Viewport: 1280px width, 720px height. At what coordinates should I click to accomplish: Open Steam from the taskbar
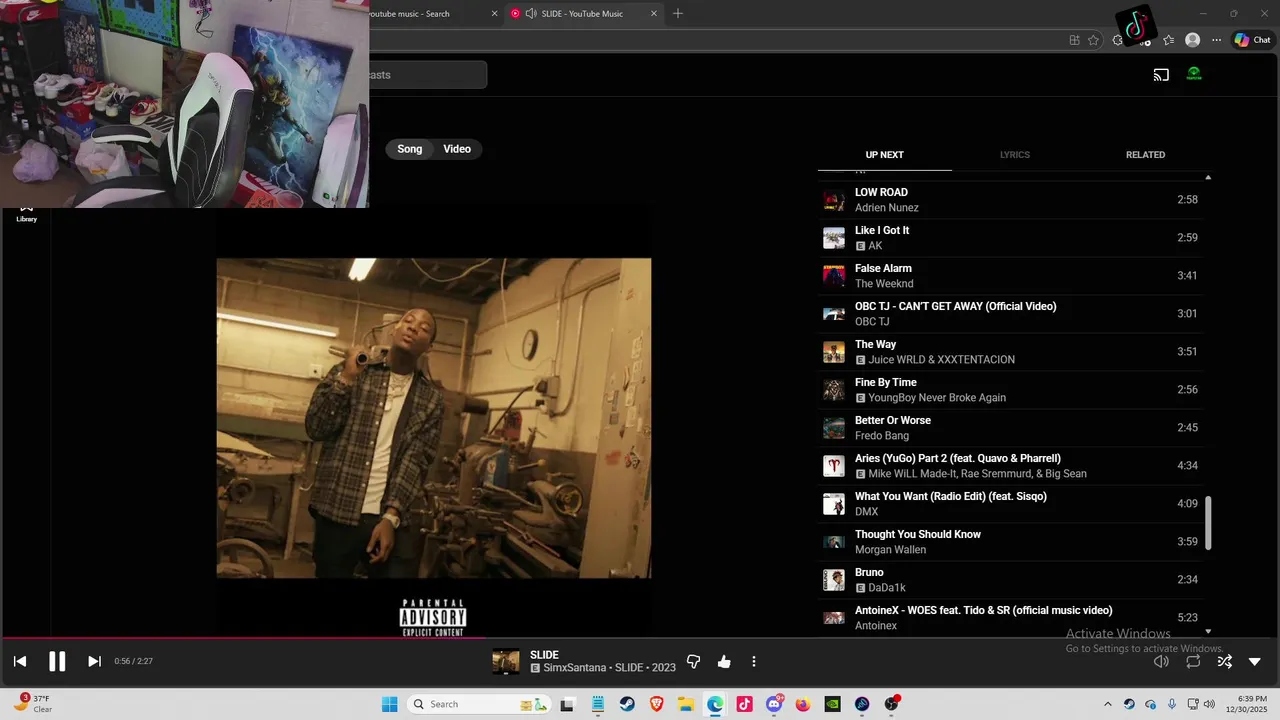point(627,704)
